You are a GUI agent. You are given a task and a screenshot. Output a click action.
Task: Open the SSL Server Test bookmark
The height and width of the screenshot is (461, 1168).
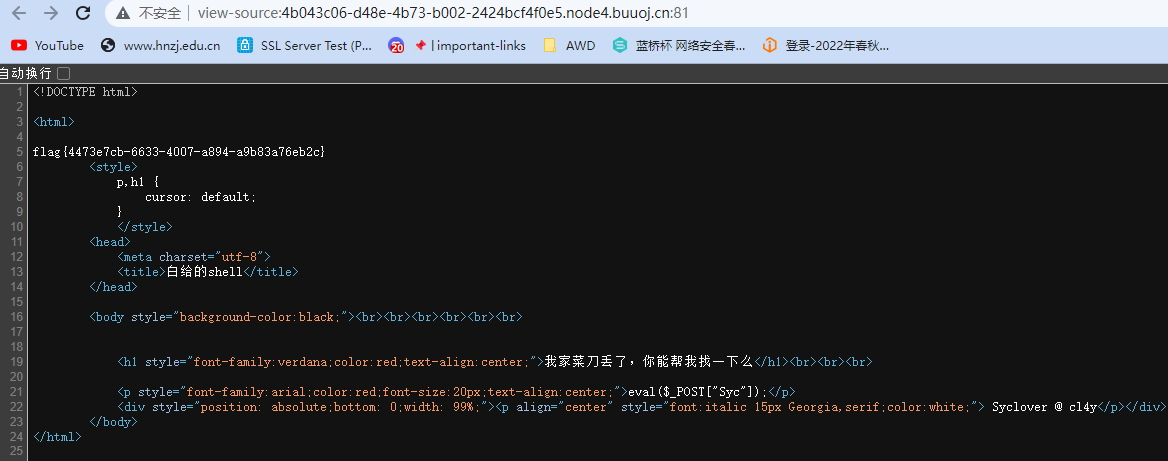pyautogui.click(x=304, y=45)
